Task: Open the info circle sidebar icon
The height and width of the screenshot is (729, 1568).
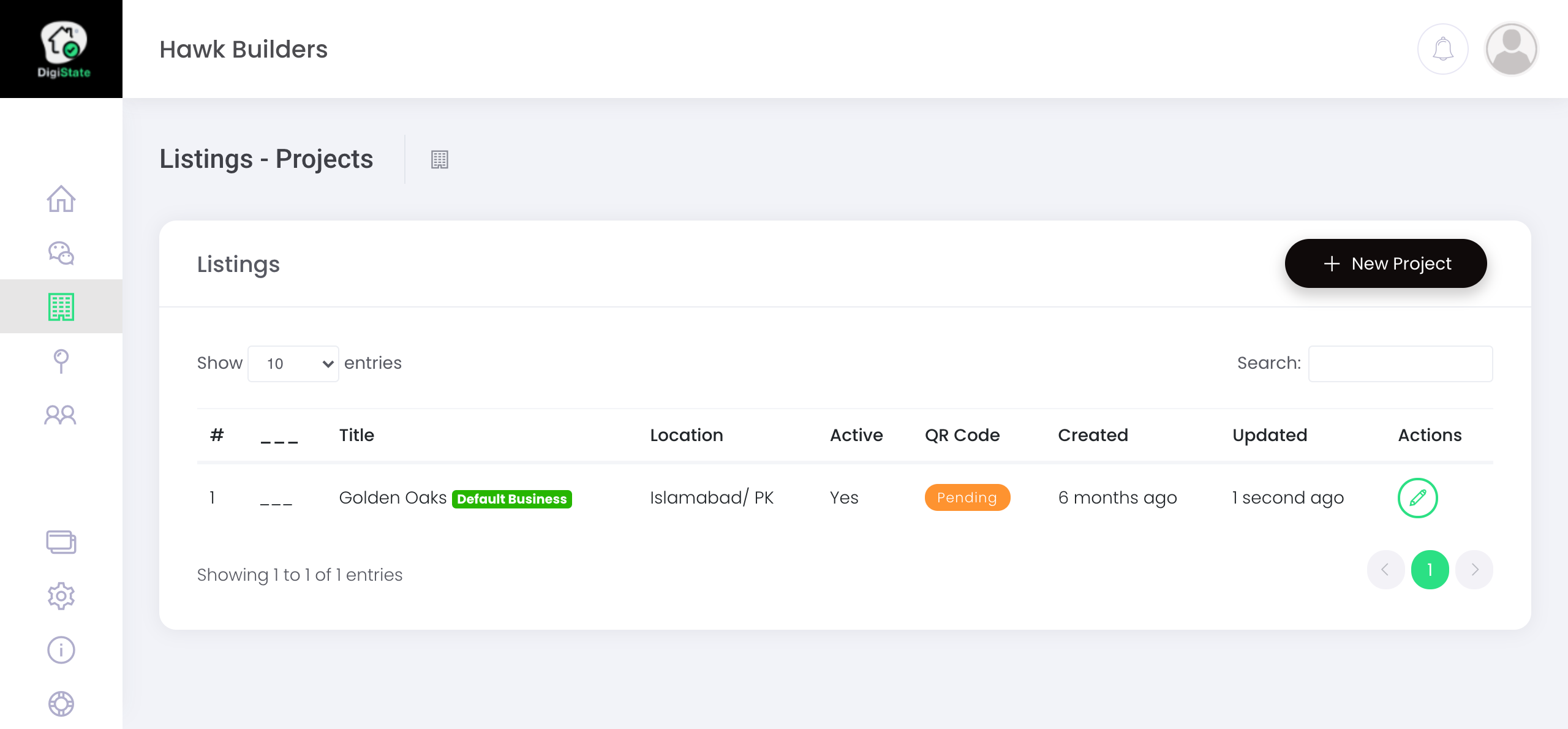Action: (61, 649)
